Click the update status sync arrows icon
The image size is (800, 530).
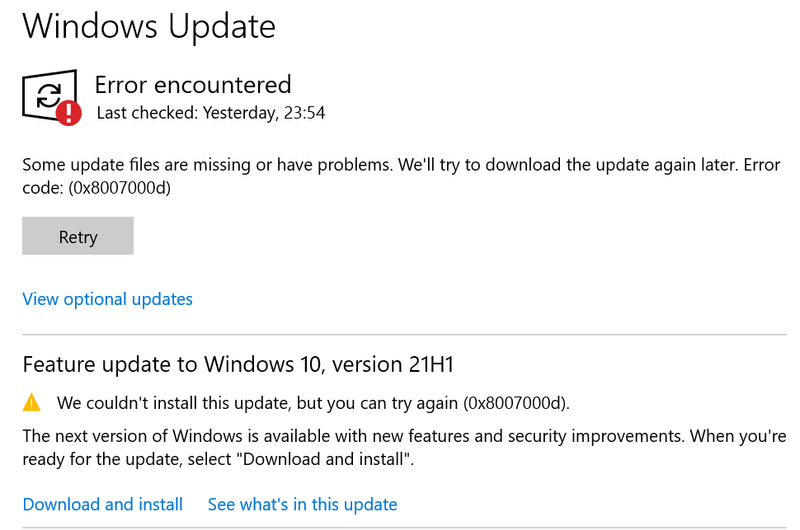point(46,95)
